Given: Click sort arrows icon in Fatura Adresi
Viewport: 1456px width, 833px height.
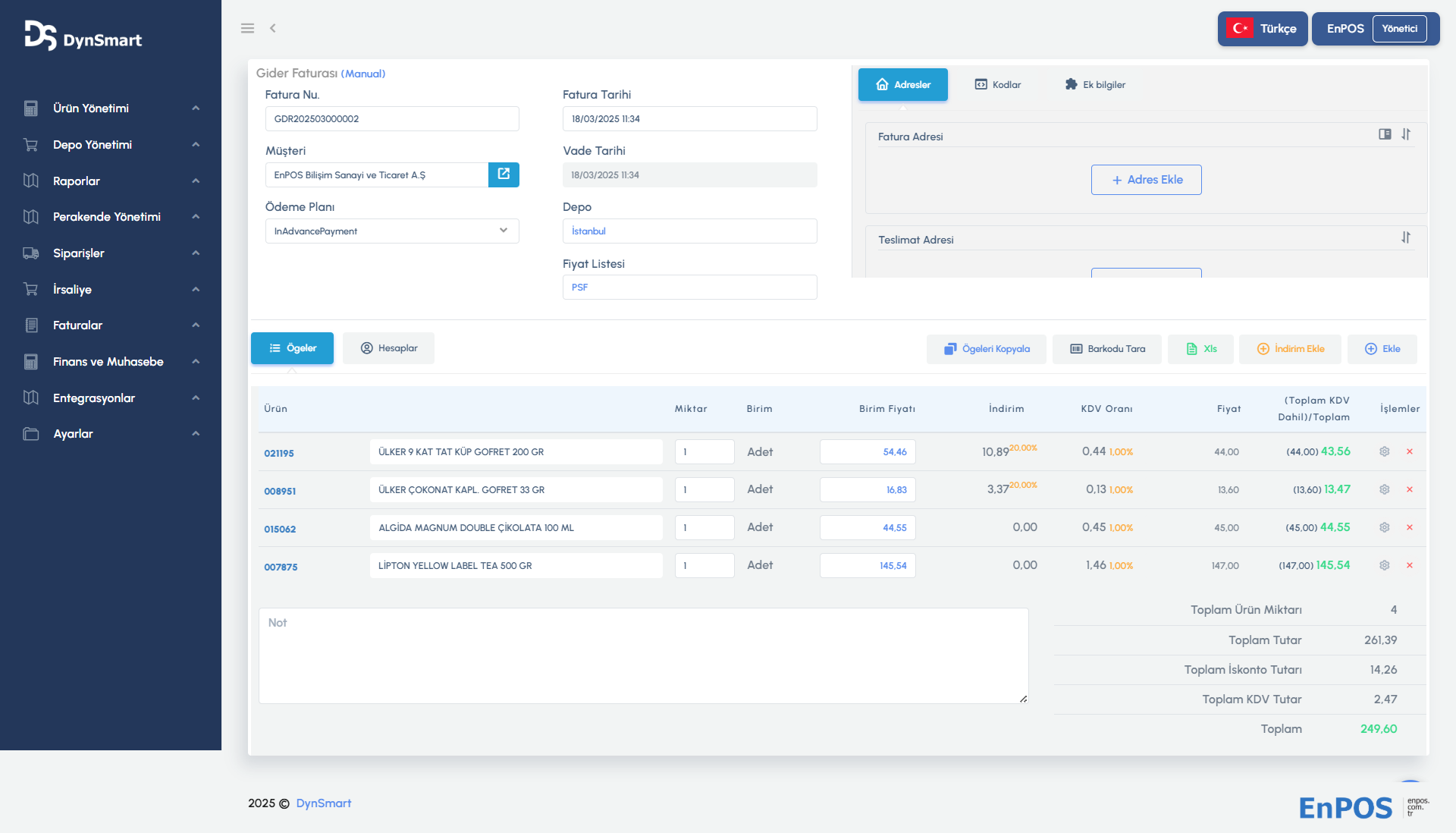Looking at the screenshot, I should [1406, 134].
